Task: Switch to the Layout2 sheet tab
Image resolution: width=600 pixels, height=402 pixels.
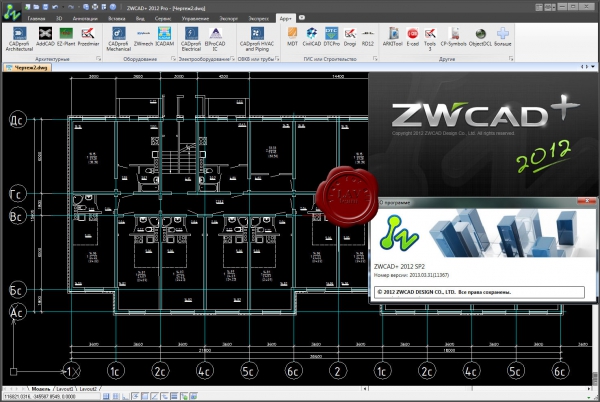Action: tap(88, 389)
